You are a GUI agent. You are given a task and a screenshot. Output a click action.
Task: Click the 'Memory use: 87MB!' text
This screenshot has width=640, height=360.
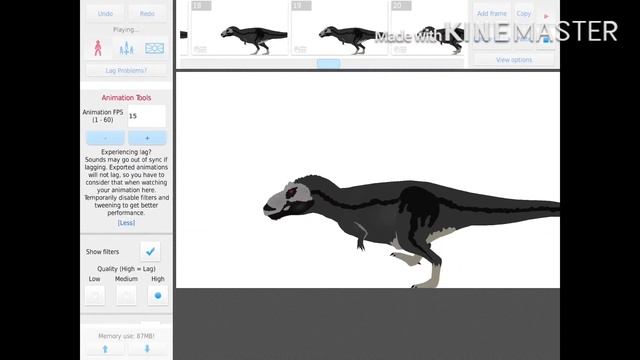(126, 336)
